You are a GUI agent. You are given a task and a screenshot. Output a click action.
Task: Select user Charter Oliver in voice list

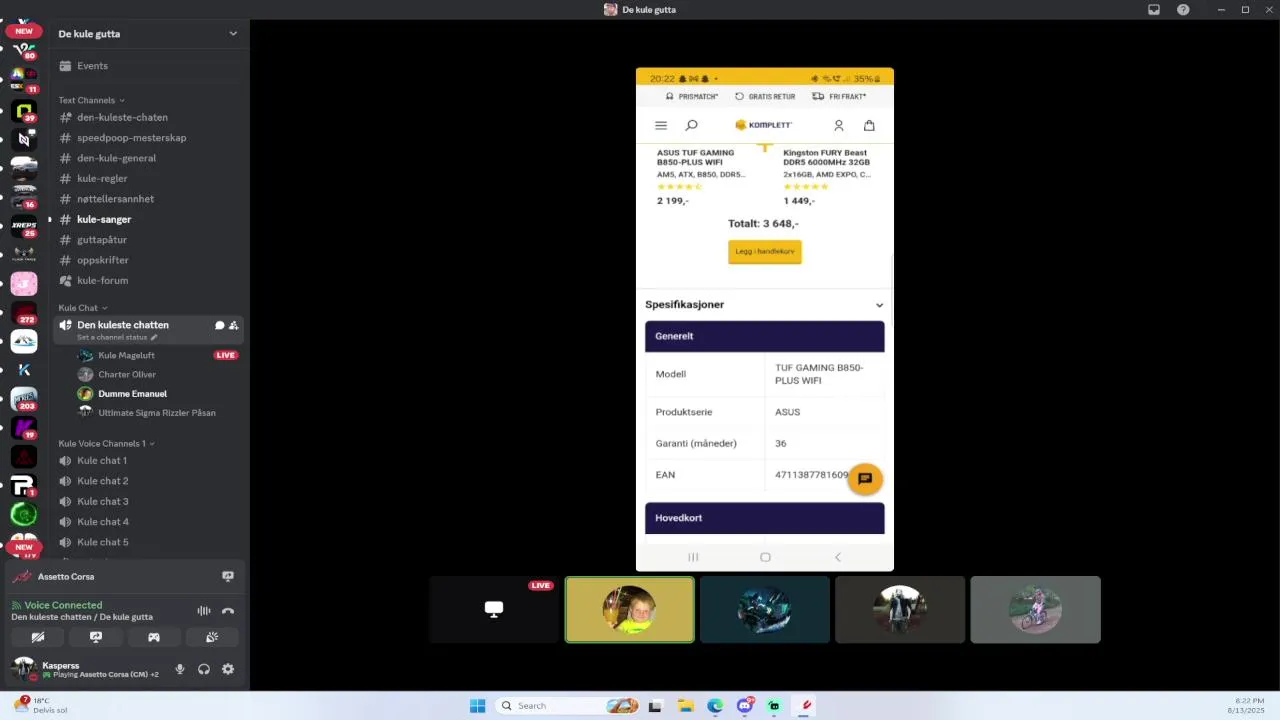[158, 374]
